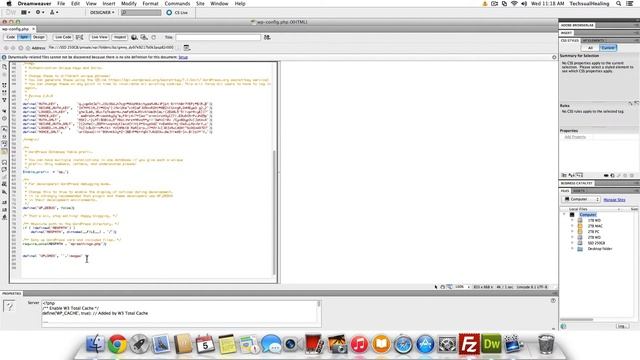Switch CSS Styles panel to All mode

coord(590,48)
